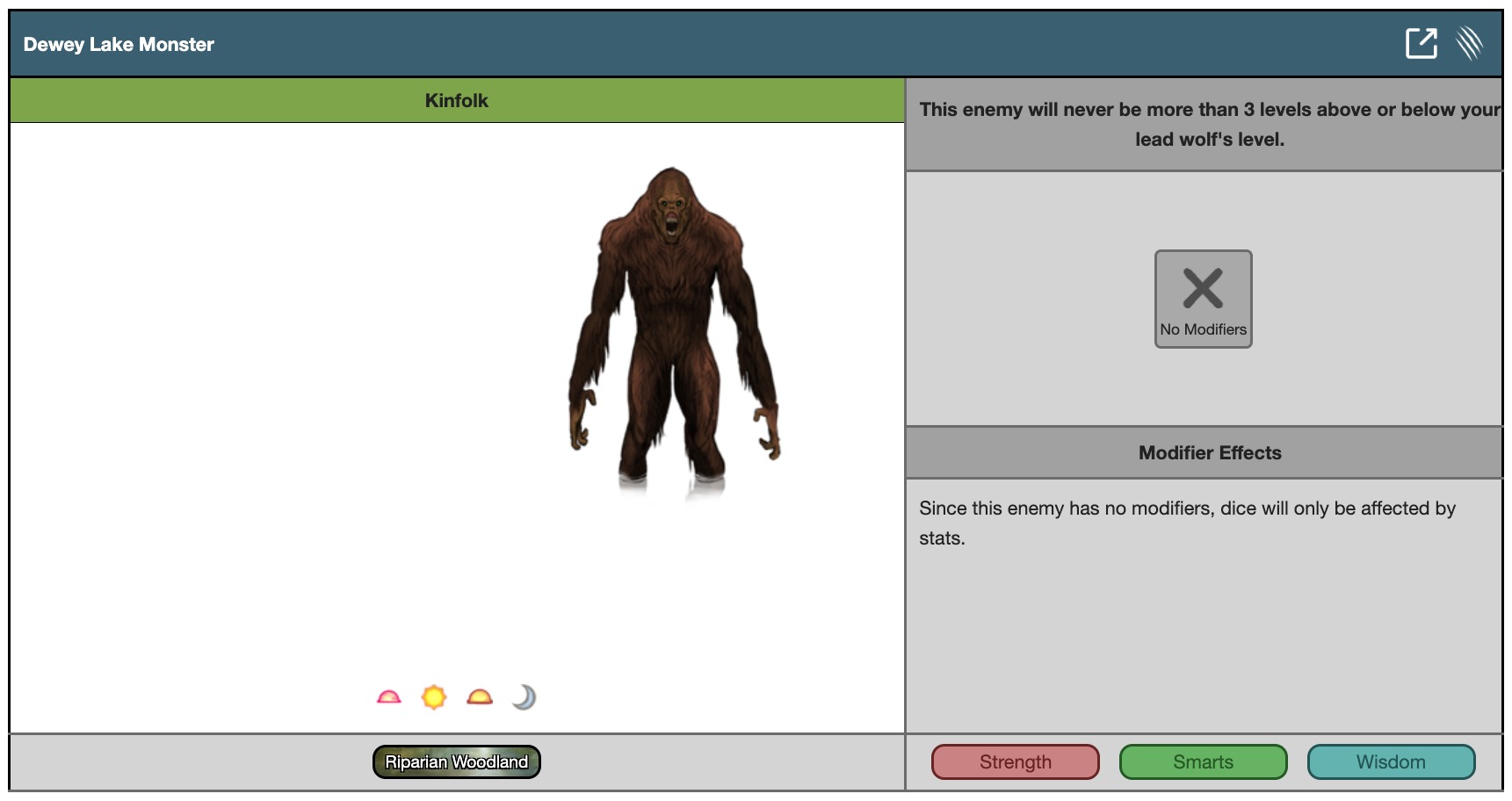
Task: Click the orange dusk sunset icon
Action: tap(480, 697)
